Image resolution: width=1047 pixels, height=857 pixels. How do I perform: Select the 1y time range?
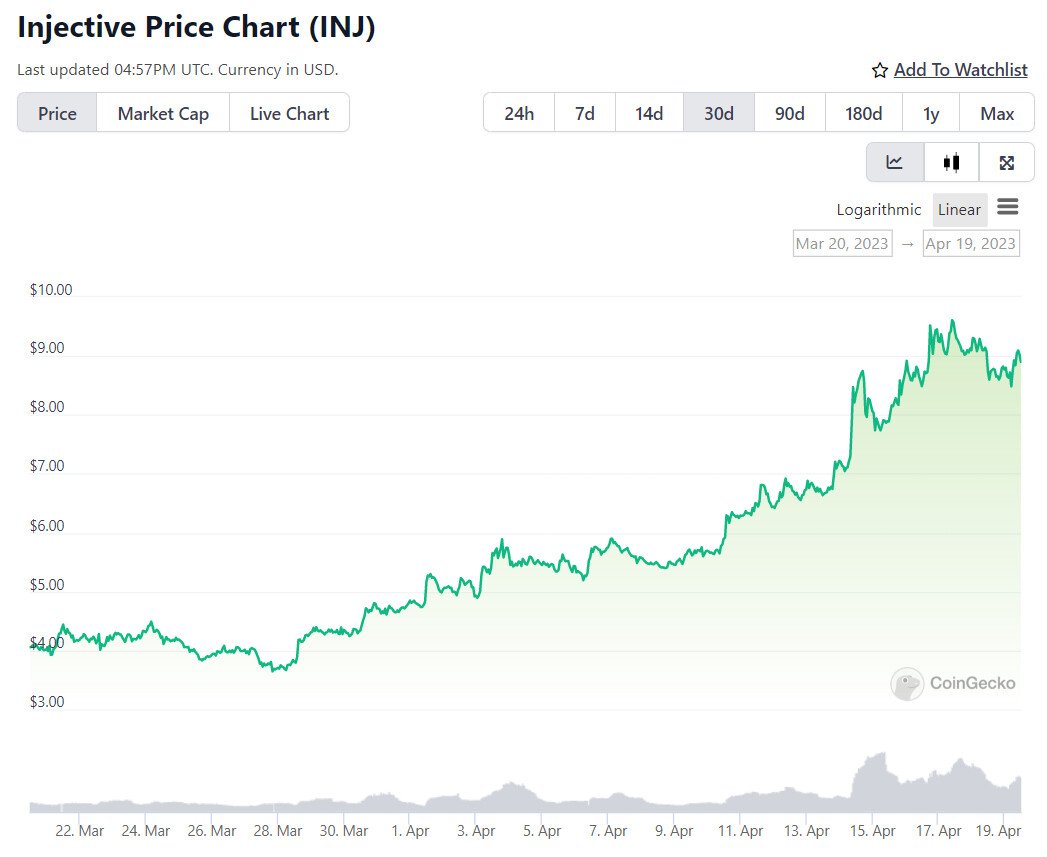point(931,113)
